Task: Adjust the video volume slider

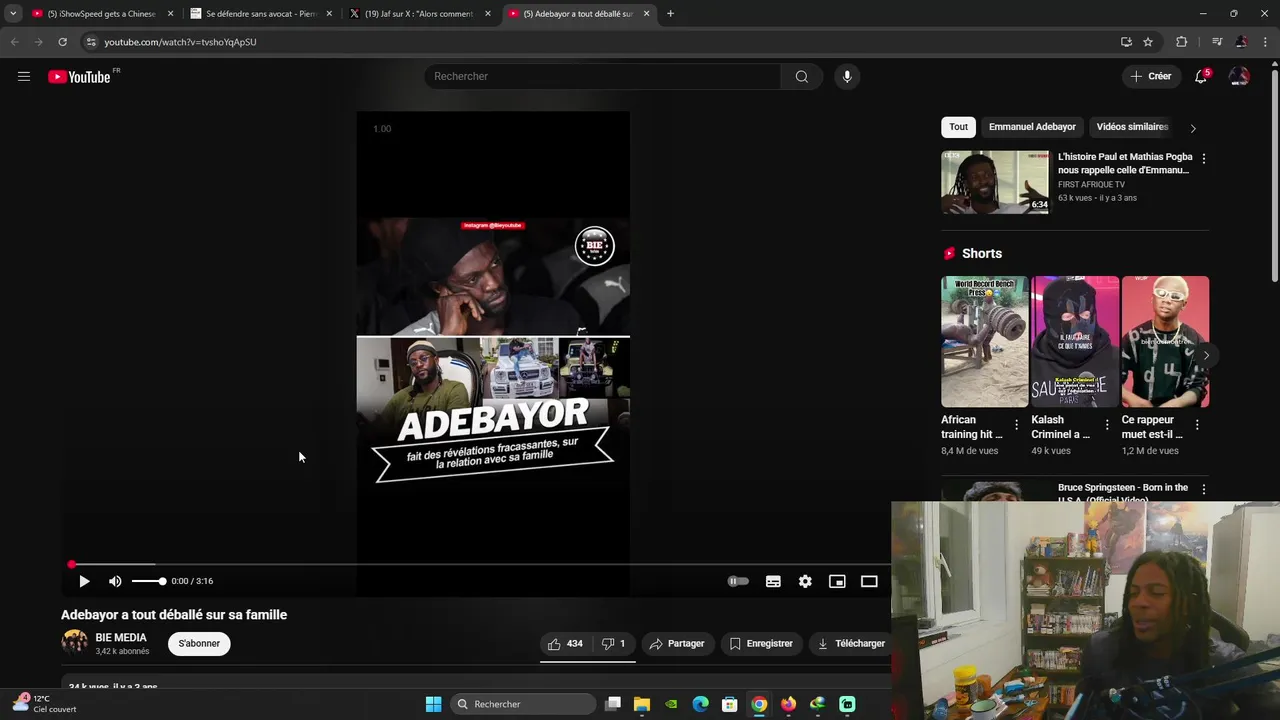Action: [x=148, y=581]
